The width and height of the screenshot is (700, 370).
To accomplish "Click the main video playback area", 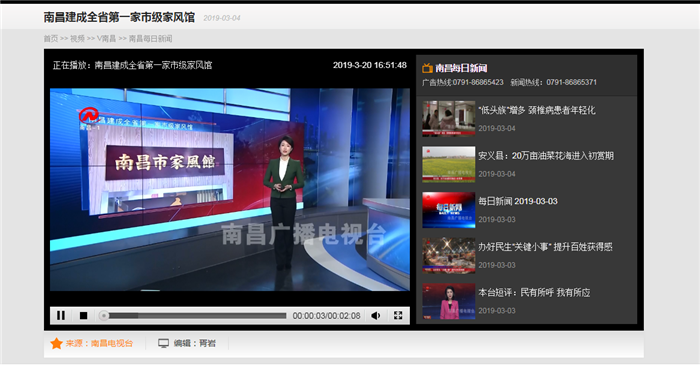I will 229,190.
